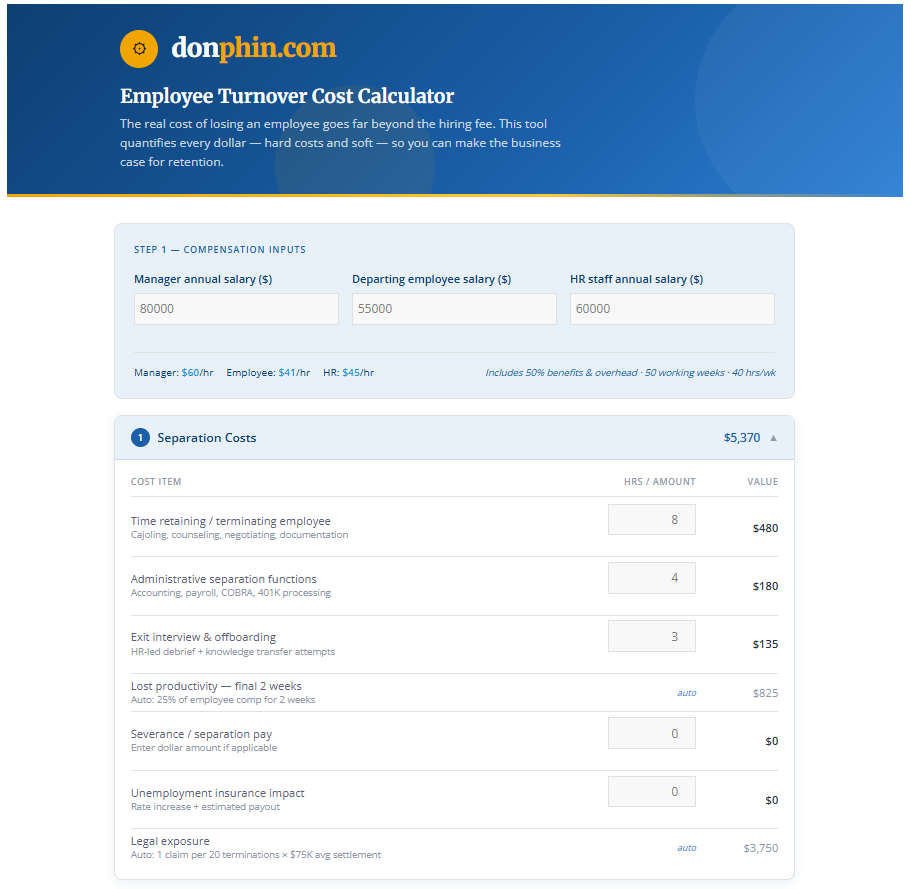Click the Legal exposure $3,750 value

click(760, 848)
